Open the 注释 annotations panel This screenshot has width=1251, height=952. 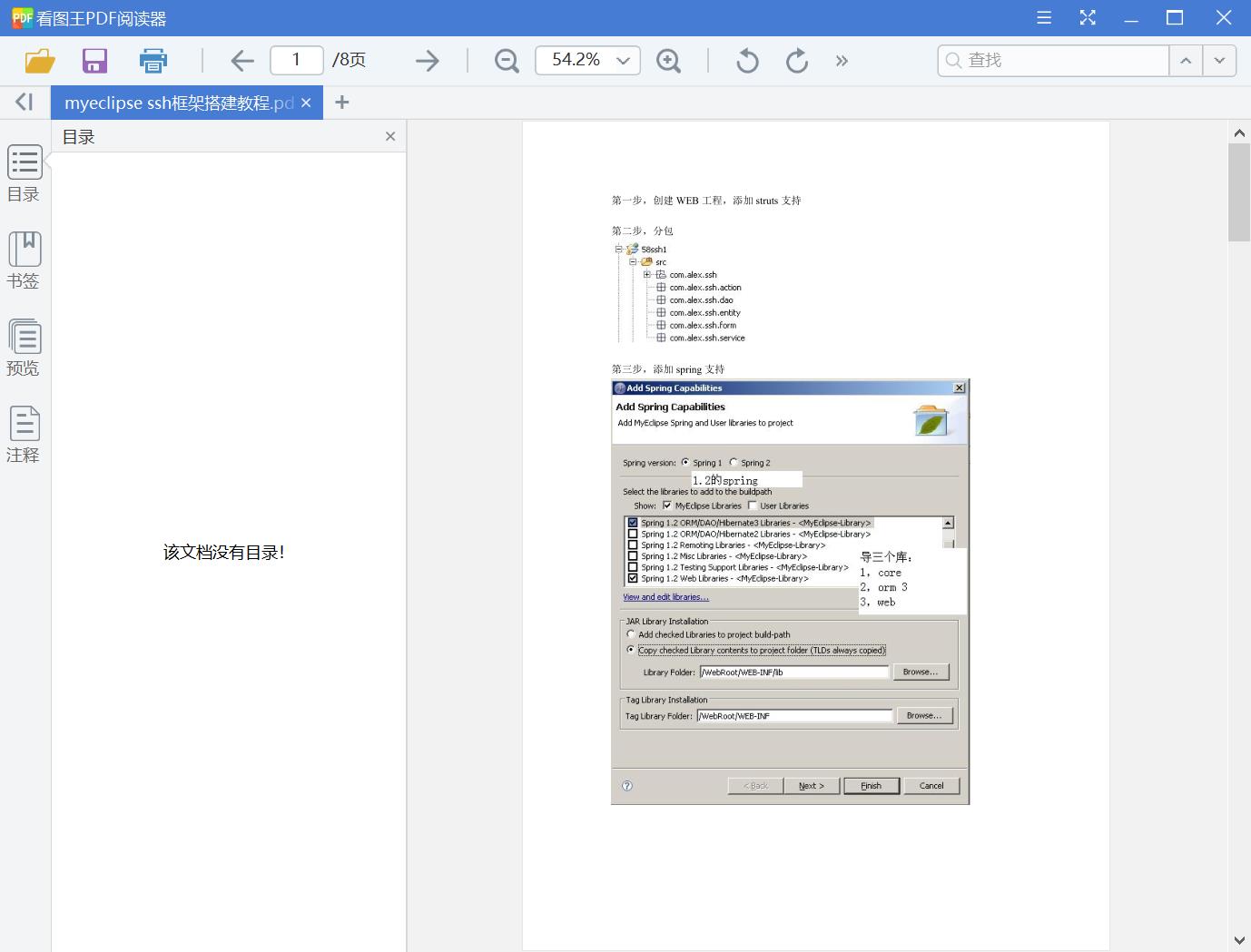click(25, 435)
